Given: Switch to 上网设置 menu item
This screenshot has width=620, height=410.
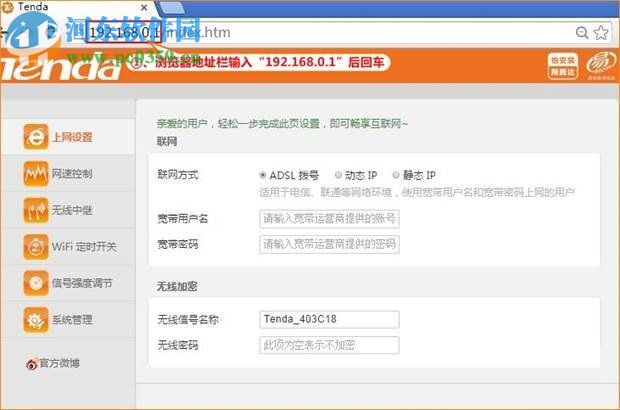Looking at the screenshot, I should click(x=72, y=137).
